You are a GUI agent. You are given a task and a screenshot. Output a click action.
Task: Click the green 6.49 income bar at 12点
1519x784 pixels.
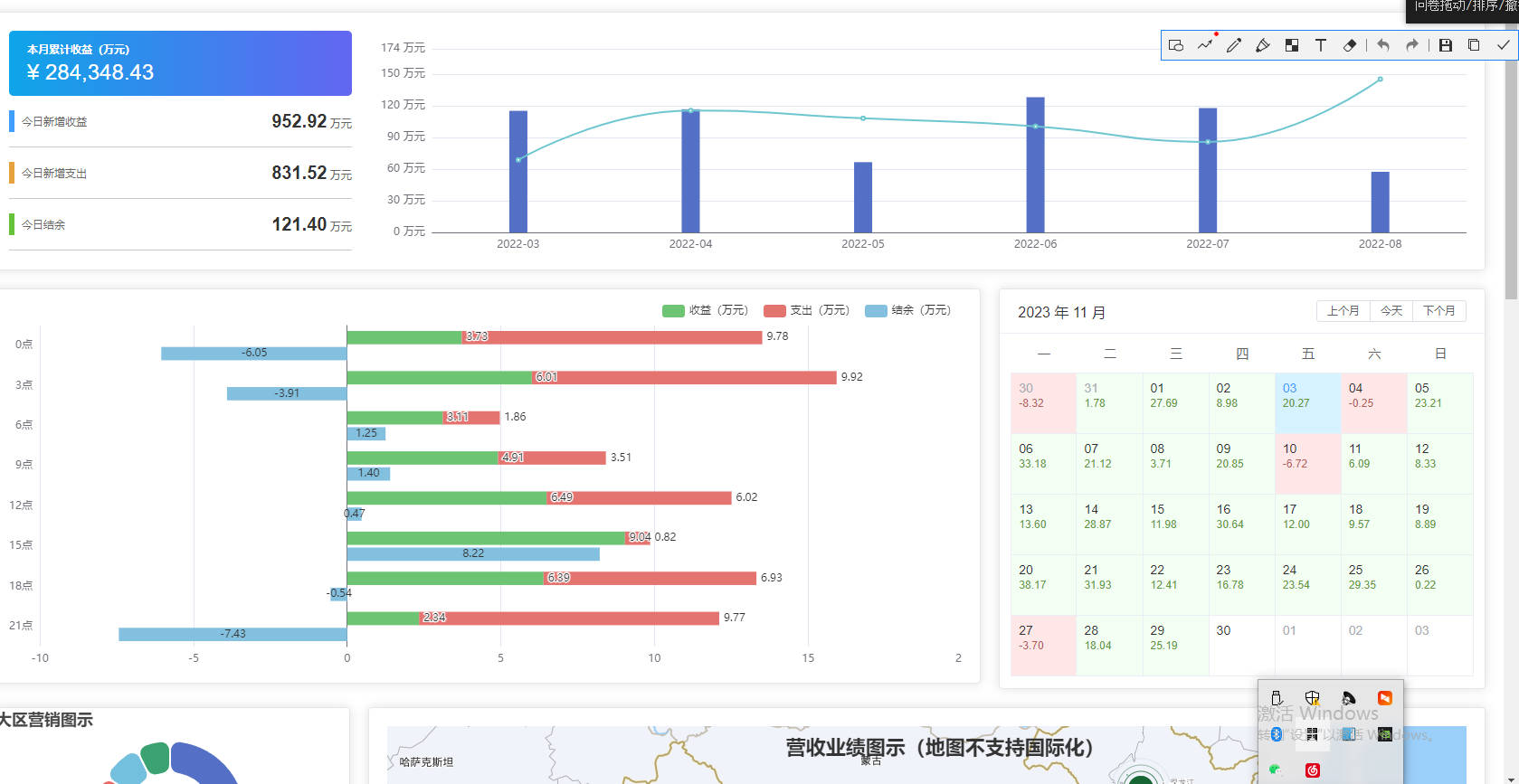447,497
